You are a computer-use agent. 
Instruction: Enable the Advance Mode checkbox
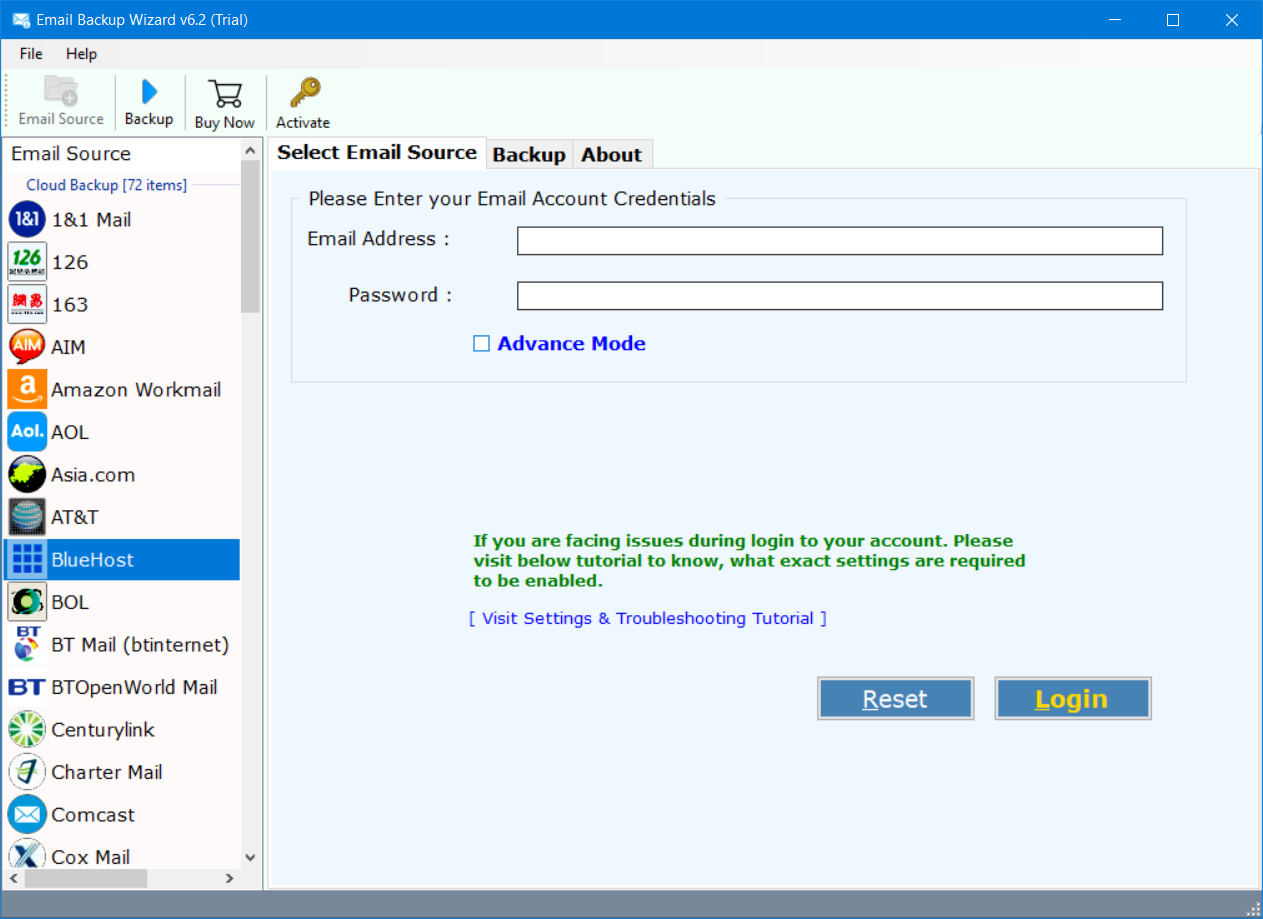click(x=481, y=344)
